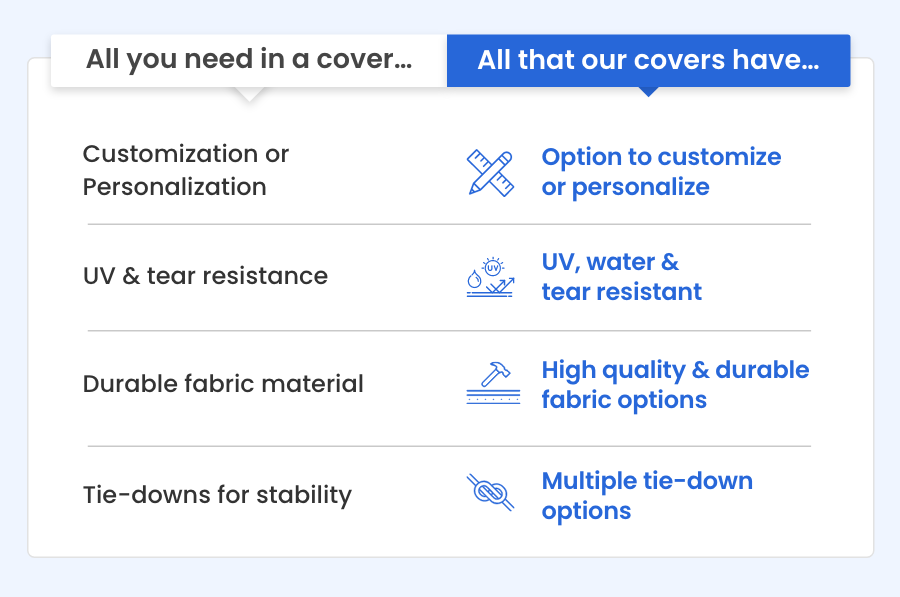Open "Multiple tie-down options" link
The height and width of the screenshot is (597, 900).
(x=646, y=495)
